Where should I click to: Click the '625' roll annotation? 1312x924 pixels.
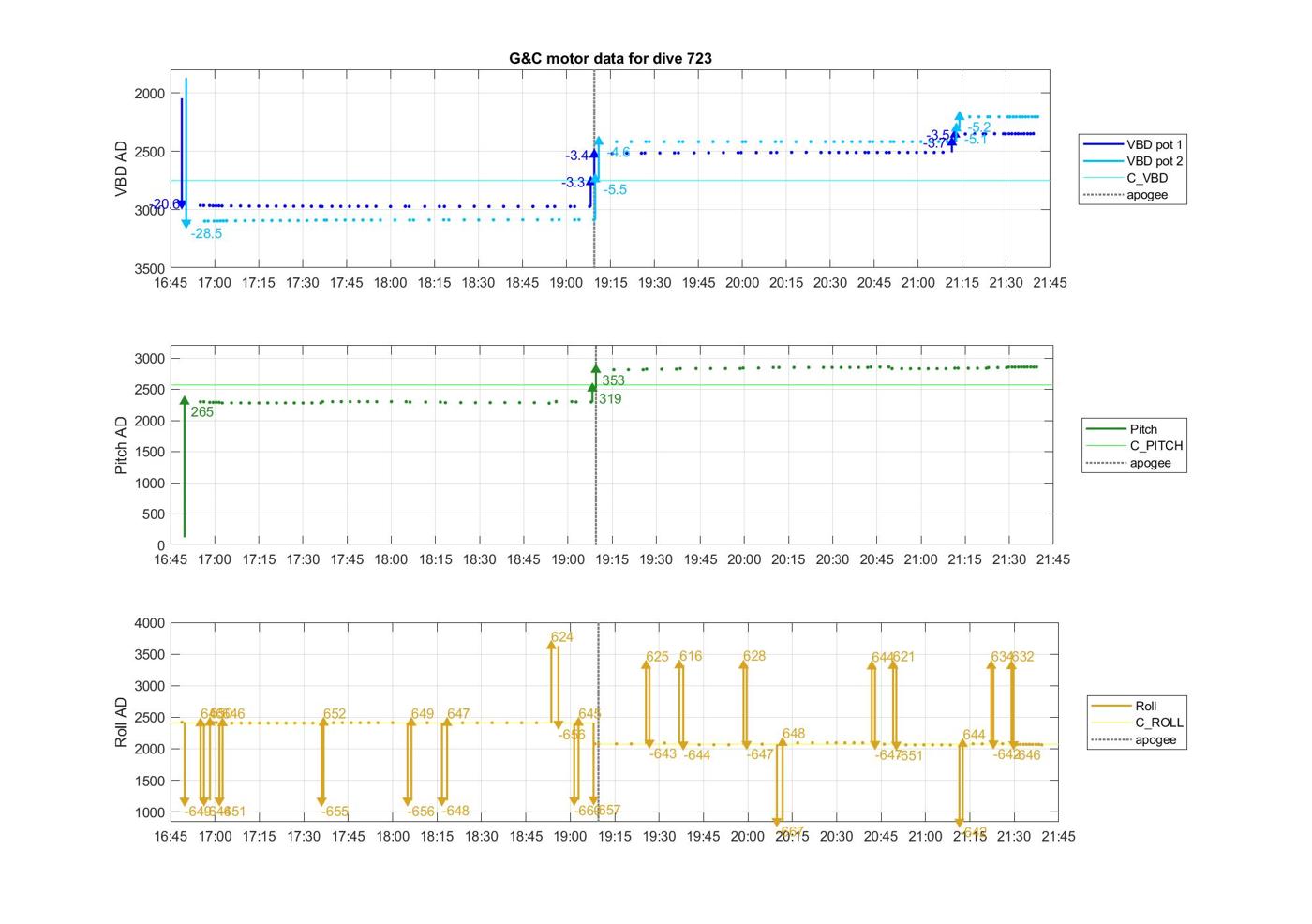[x=658, y=657]
